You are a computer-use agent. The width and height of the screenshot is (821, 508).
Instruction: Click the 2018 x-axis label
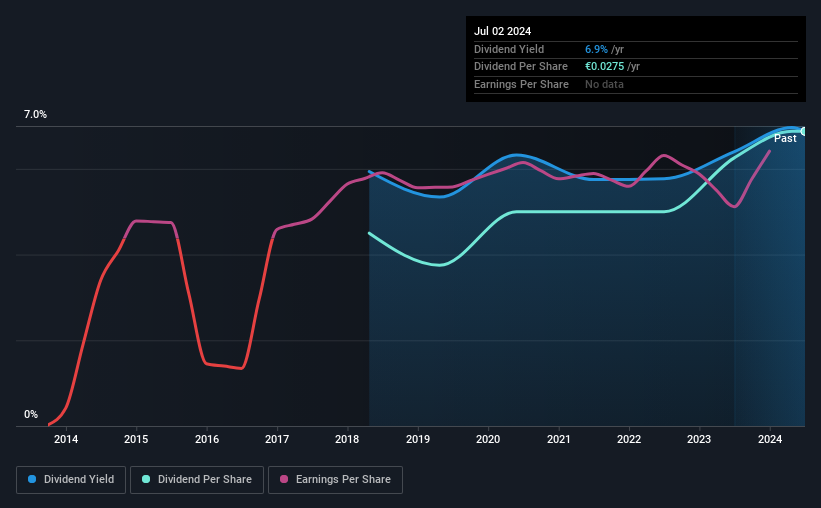[x=347, y=439]
